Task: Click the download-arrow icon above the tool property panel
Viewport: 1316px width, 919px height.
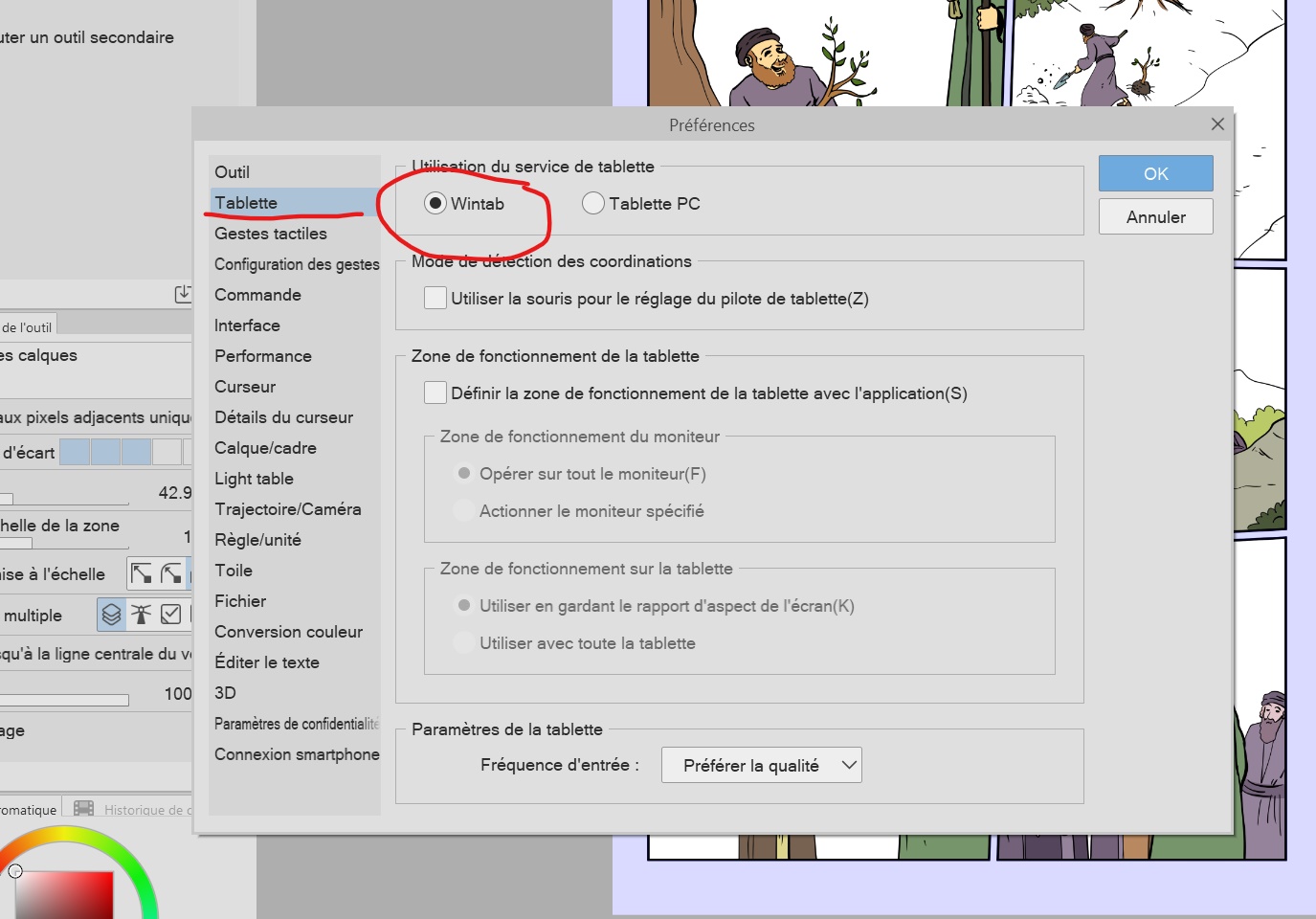Action: coord(183,294)
